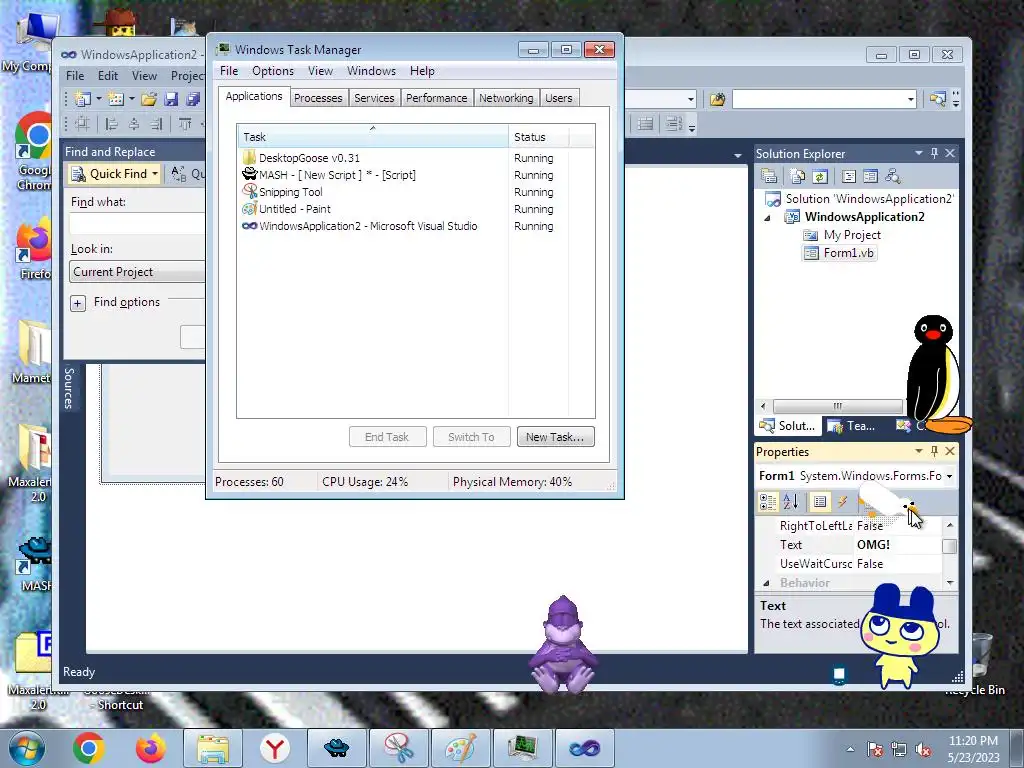Click the Save All icon in Visual Studio

pos(193,99)
